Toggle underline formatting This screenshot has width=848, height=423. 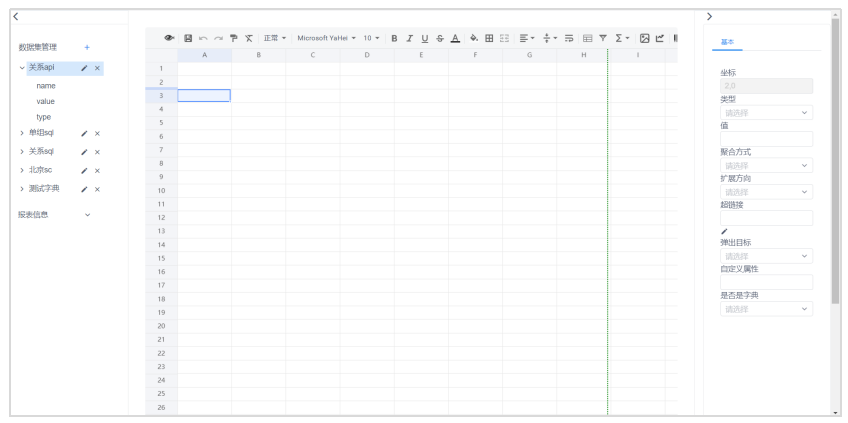[425, 38]
